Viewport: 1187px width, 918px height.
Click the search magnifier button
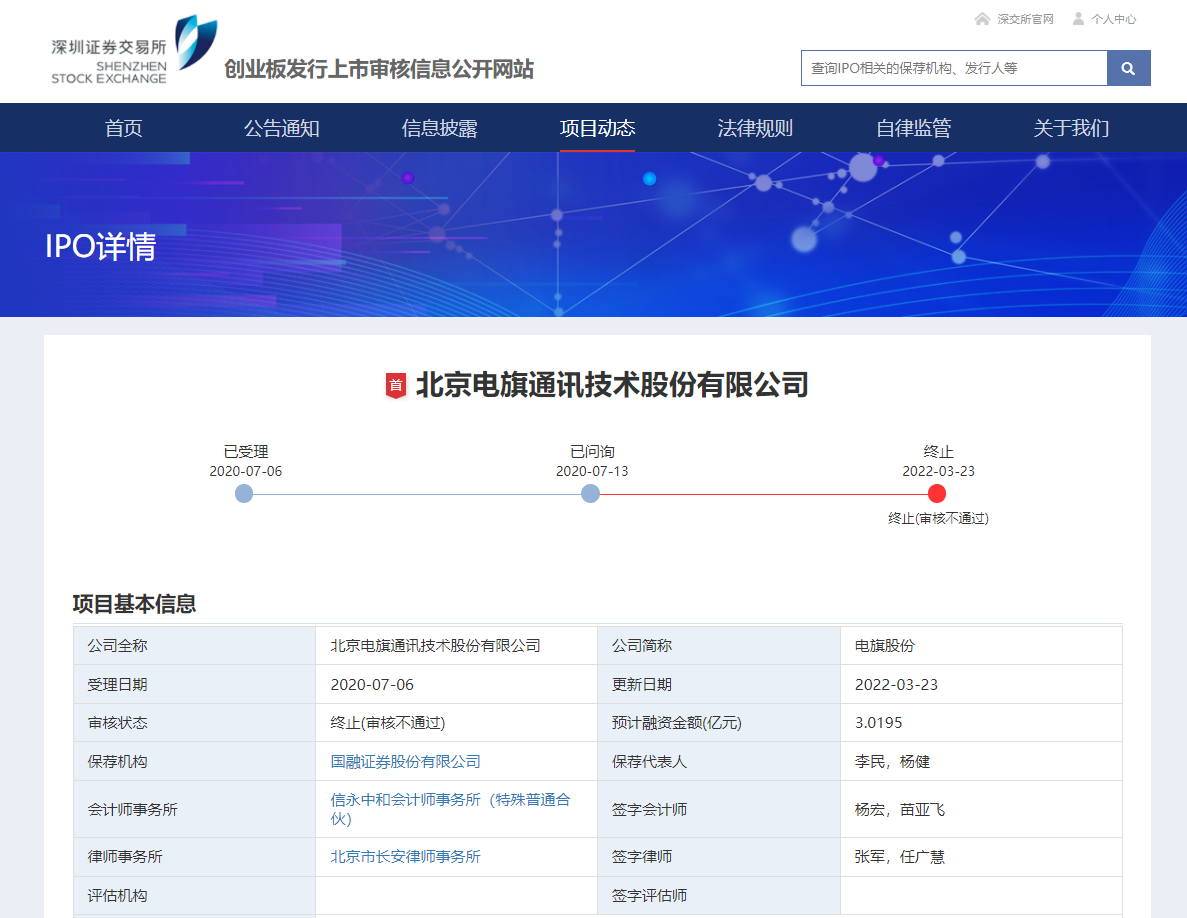[1128, 68]
